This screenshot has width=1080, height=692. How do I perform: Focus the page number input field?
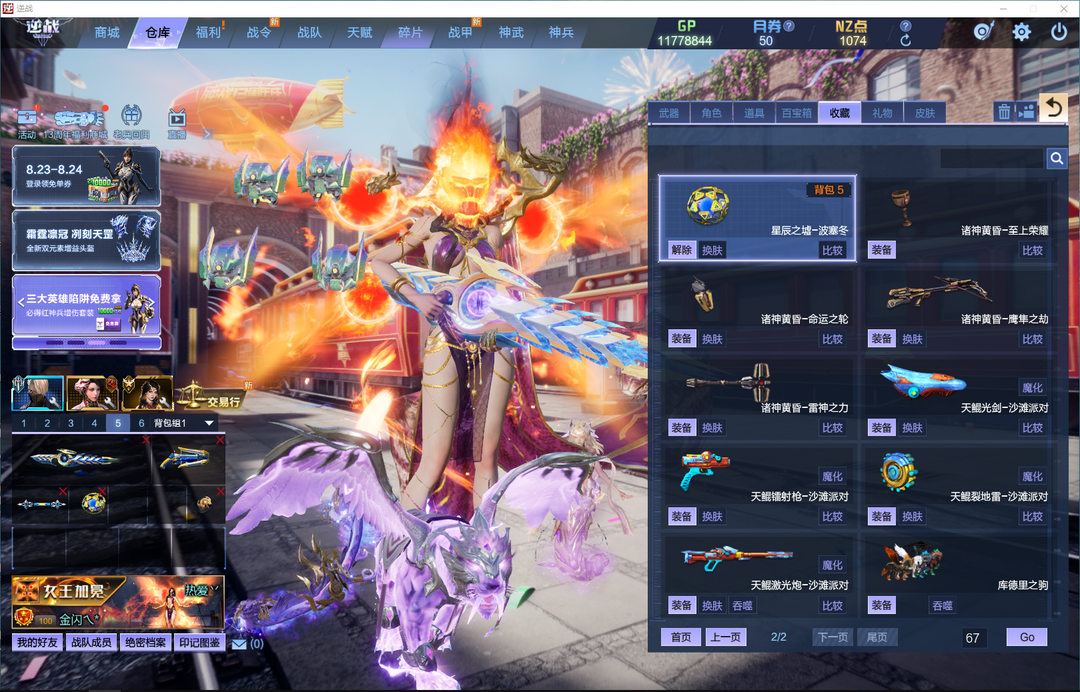tap(973, 638)
